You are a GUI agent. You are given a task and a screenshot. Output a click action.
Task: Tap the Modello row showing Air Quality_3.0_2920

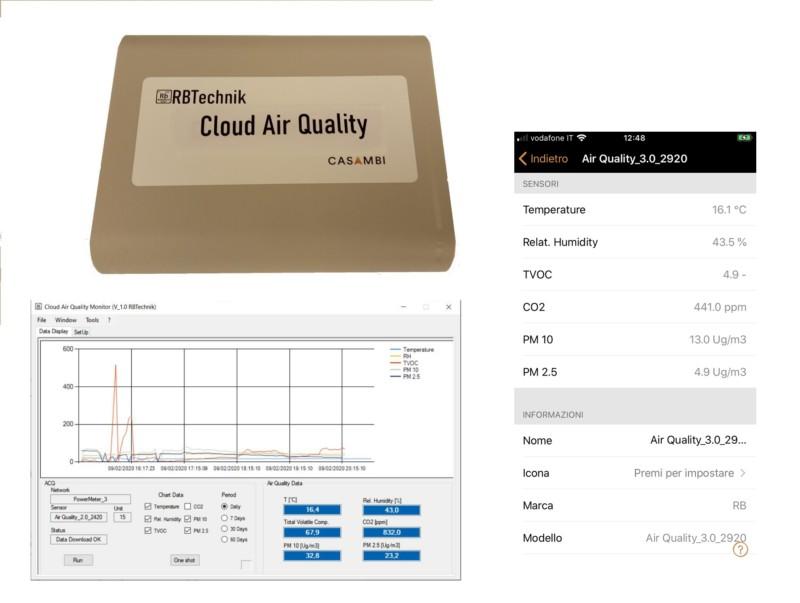click(635, 538)
